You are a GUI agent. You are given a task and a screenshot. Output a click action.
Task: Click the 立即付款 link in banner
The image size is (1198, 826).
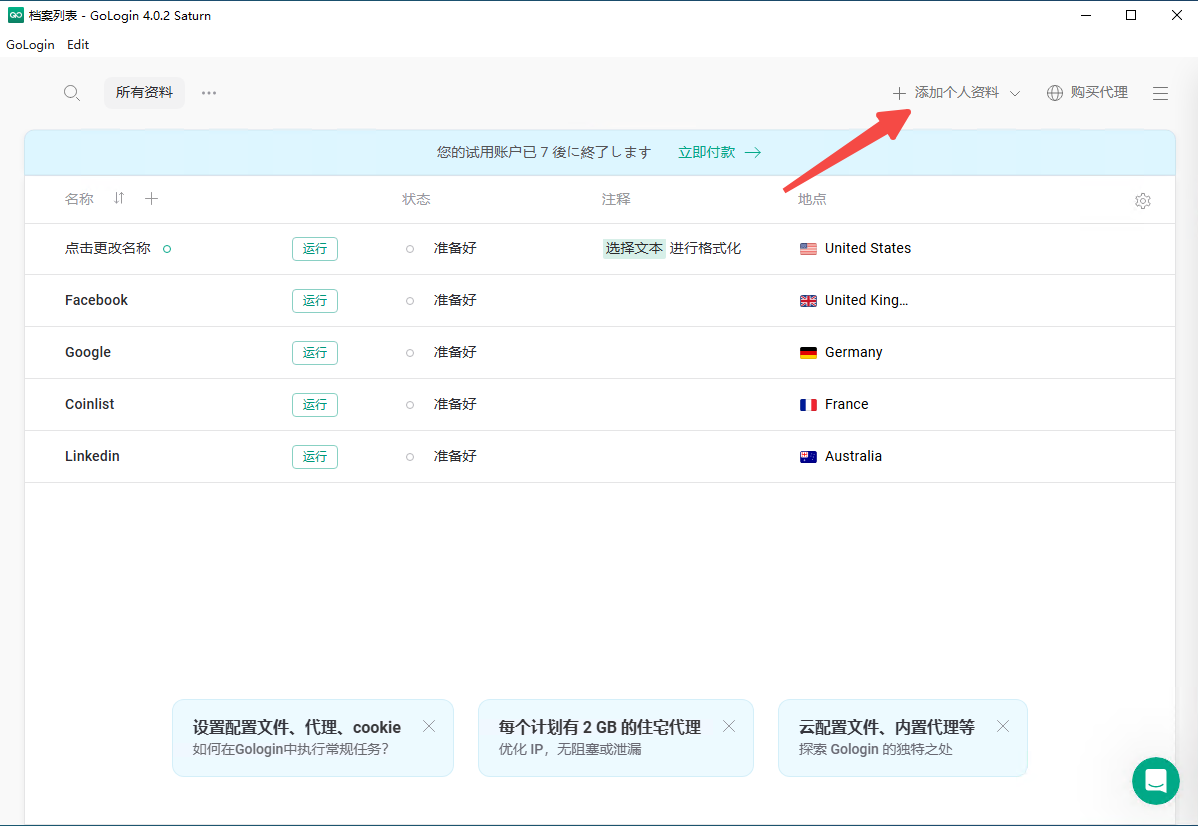719,152
